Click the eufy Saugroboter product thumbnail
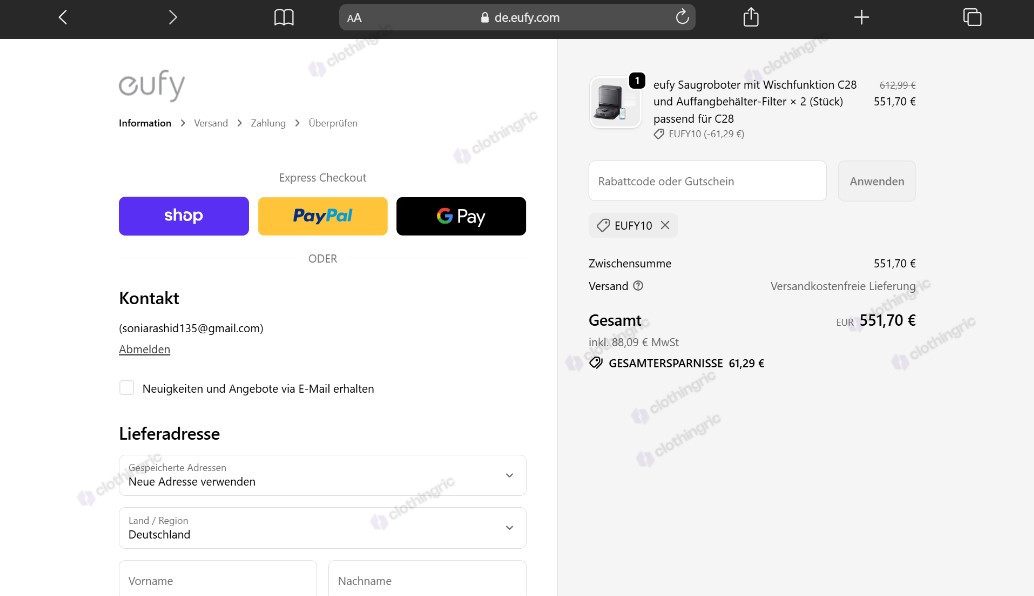This screenshot has width=1034, height=596. point(615,102)
